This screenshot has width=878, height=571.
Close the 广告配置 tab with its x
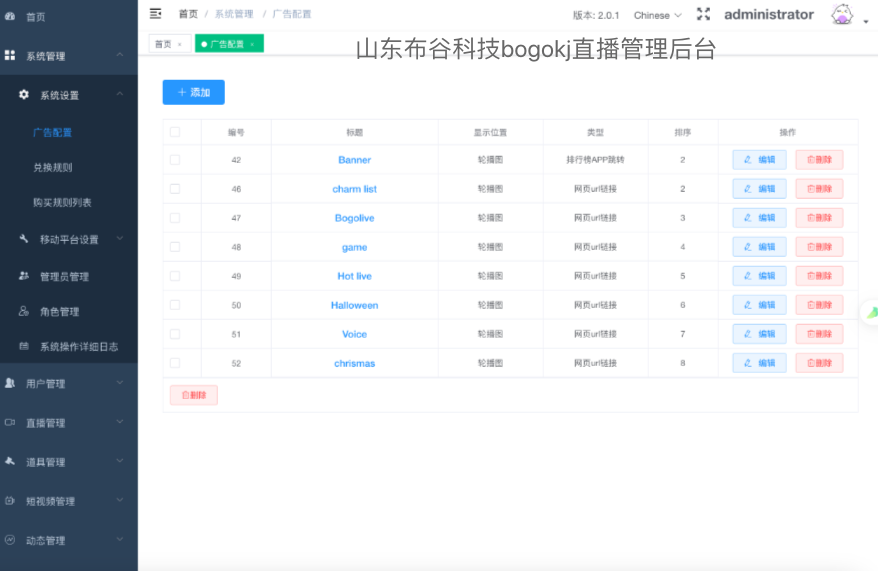point(252,44)
